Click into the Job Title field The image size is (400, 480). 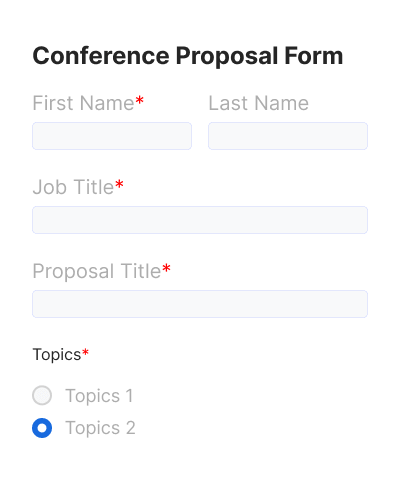(x=200, y=220)
